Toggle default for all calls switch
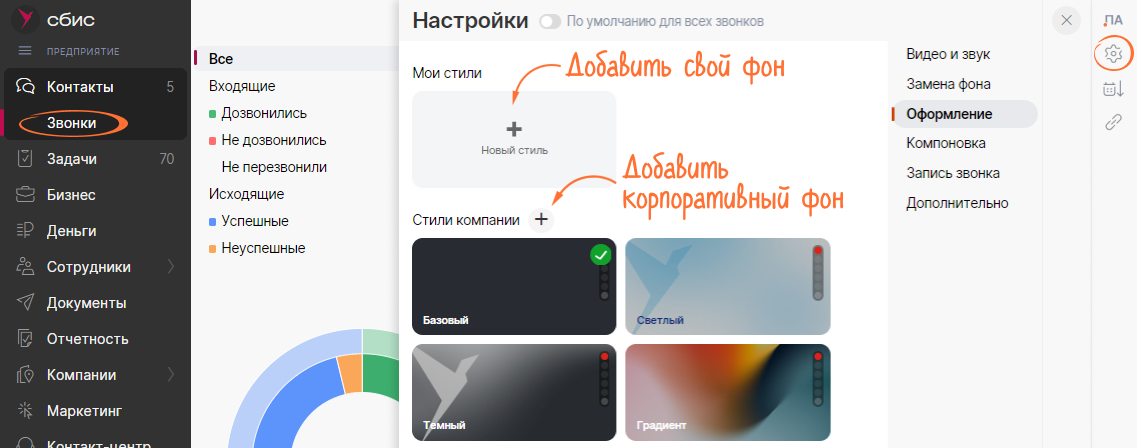The image size is (1137, 448). [549, 21]
